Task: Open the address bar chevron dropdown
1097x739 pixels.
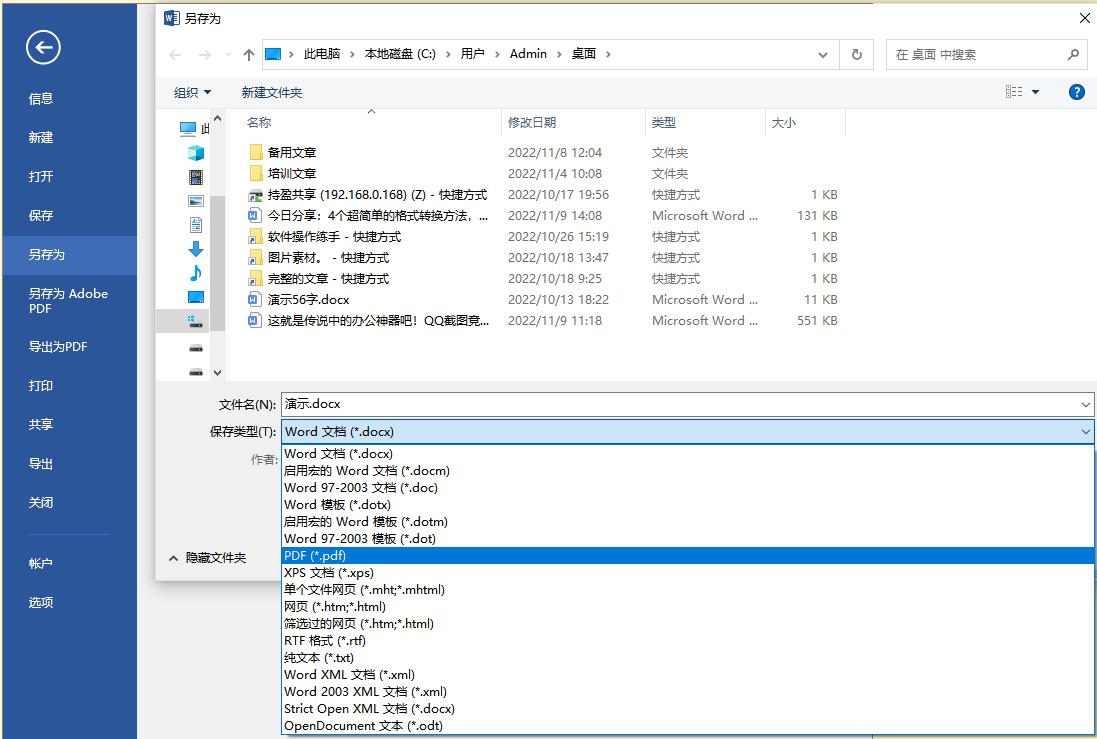Action: (823, 55)
